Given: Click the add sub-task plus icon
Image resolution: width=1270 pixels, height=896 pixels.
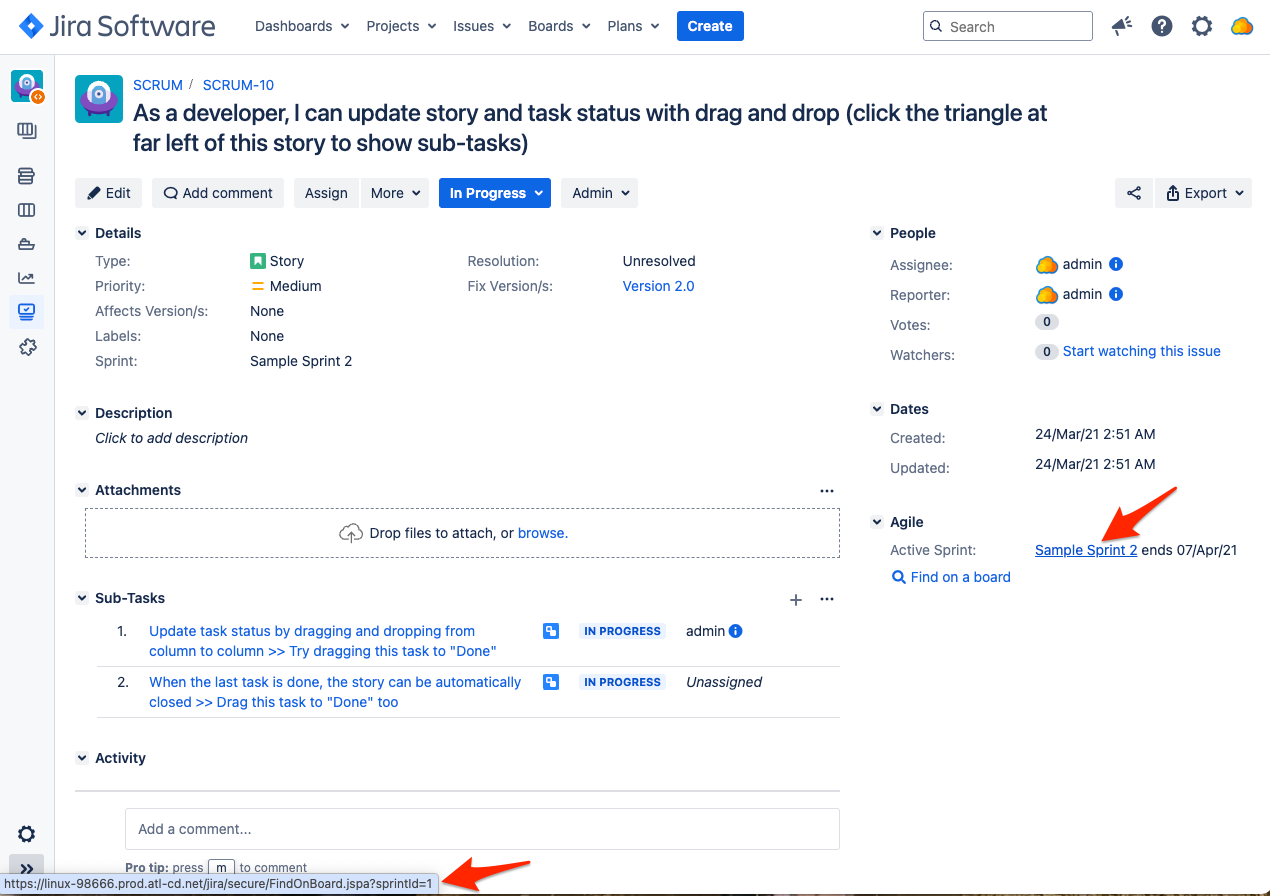Looking at the screenshot, I should 796,600.
